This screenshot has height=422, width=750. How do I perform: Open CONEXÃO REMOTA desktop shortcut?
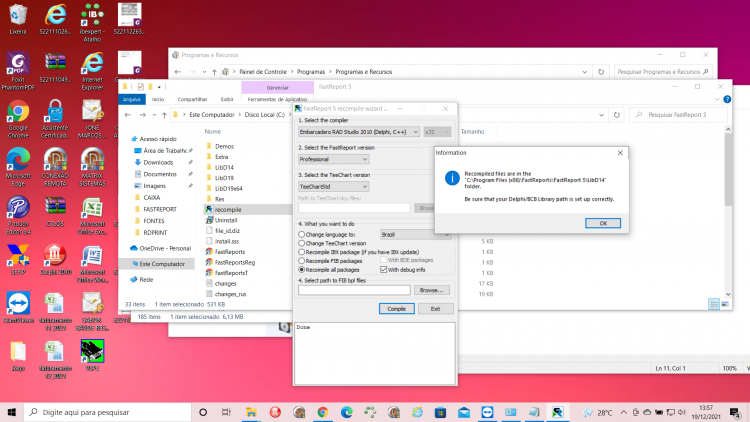(x=55, y=167)
